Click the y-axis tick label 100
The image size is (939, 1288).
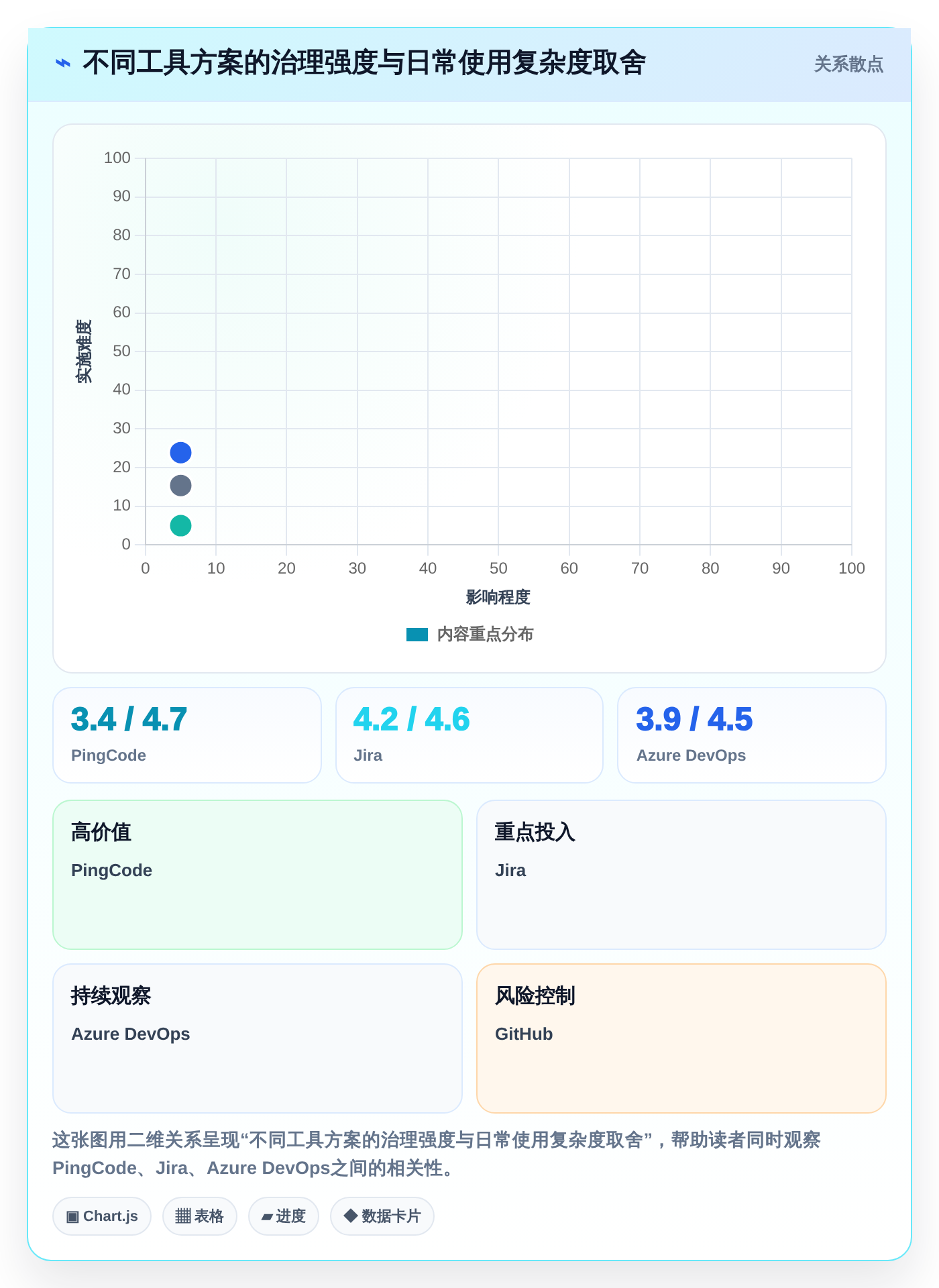[x=117, y=158]
